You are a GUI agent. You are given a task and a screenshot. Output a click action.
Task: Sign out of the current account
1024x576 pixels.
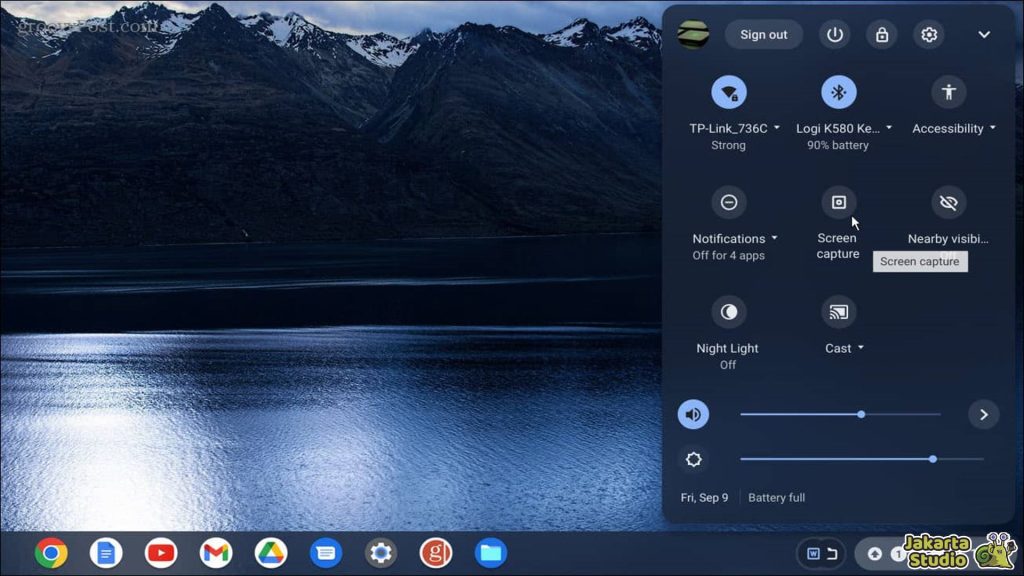coord(763,34)
